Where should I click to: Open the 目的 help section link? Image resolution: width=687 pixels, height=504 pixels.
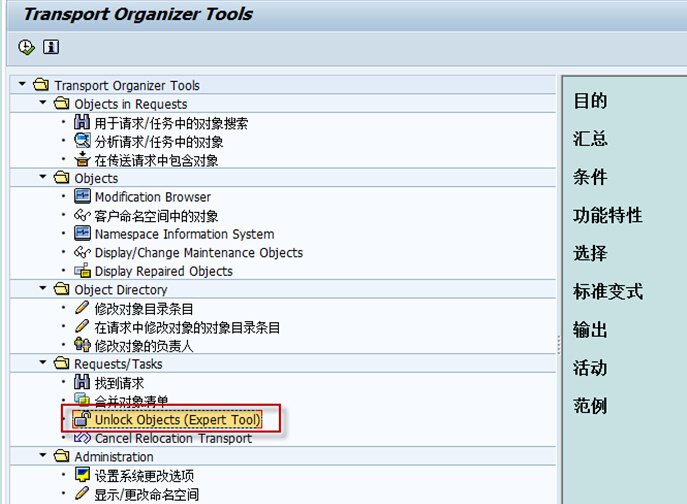point(590,101)
